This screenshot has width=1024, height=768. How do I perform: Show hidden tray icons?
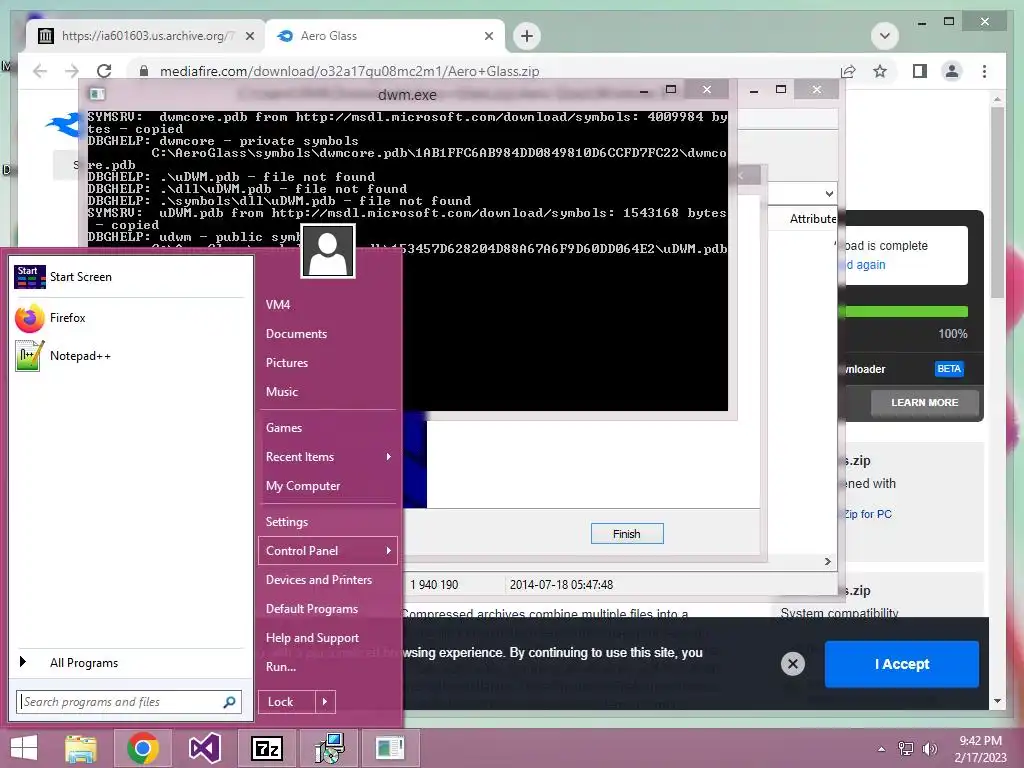click(882, 749)
